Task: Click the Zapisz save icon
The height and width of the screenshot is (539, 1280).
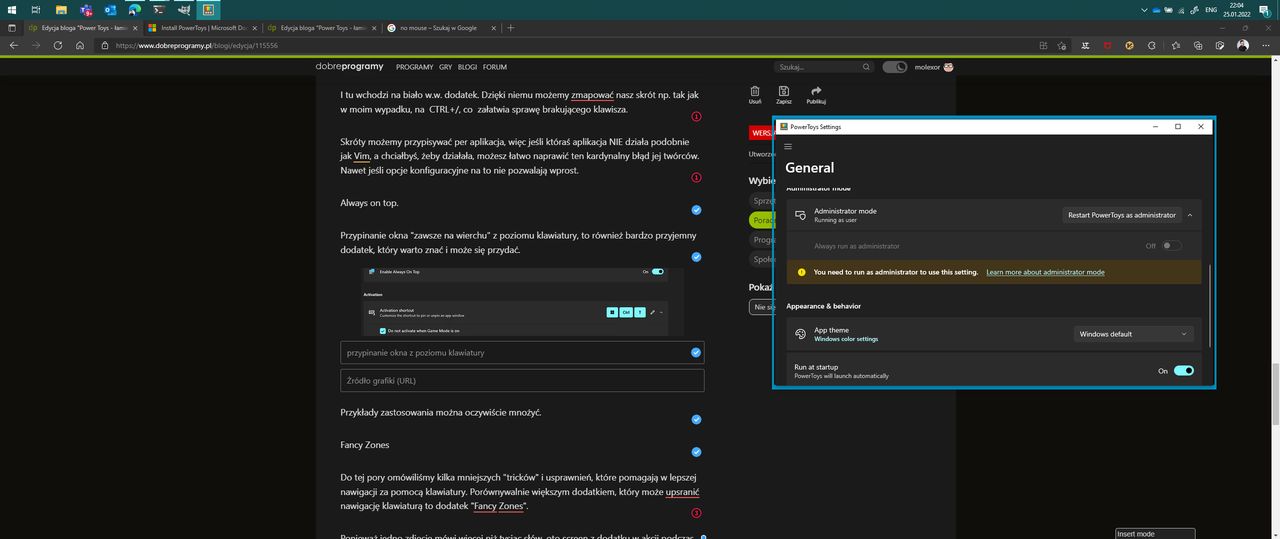Action: point(784,91)
